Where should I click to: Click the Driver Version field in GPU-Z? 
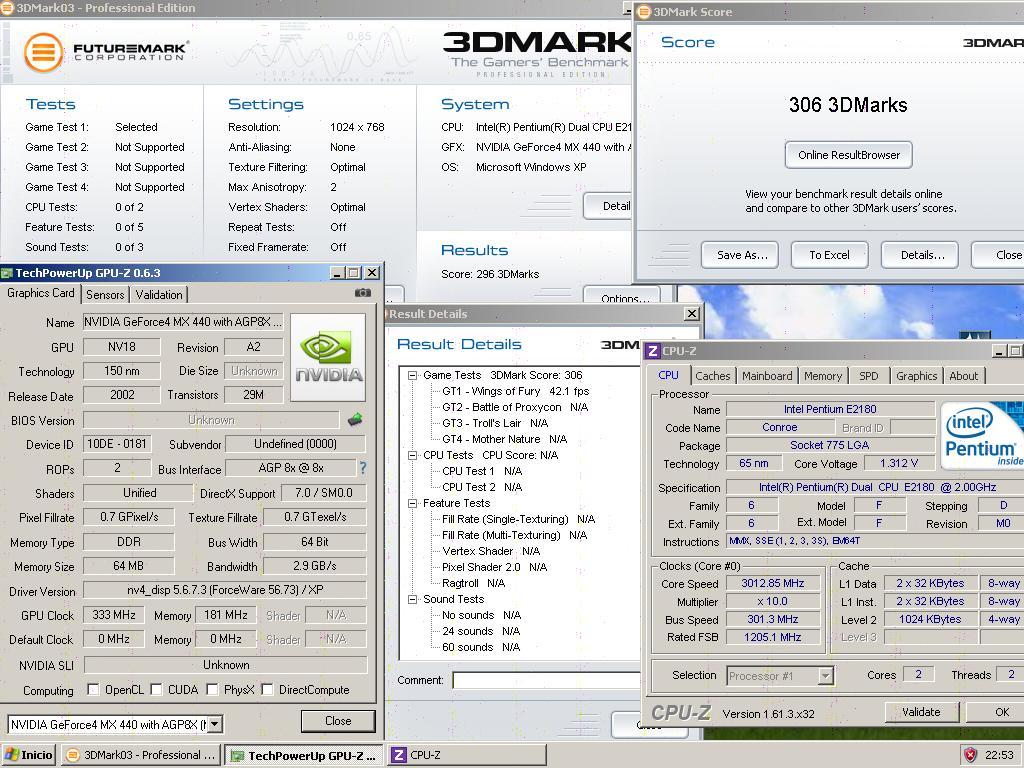pyautogui.click(x=225, y=590)
